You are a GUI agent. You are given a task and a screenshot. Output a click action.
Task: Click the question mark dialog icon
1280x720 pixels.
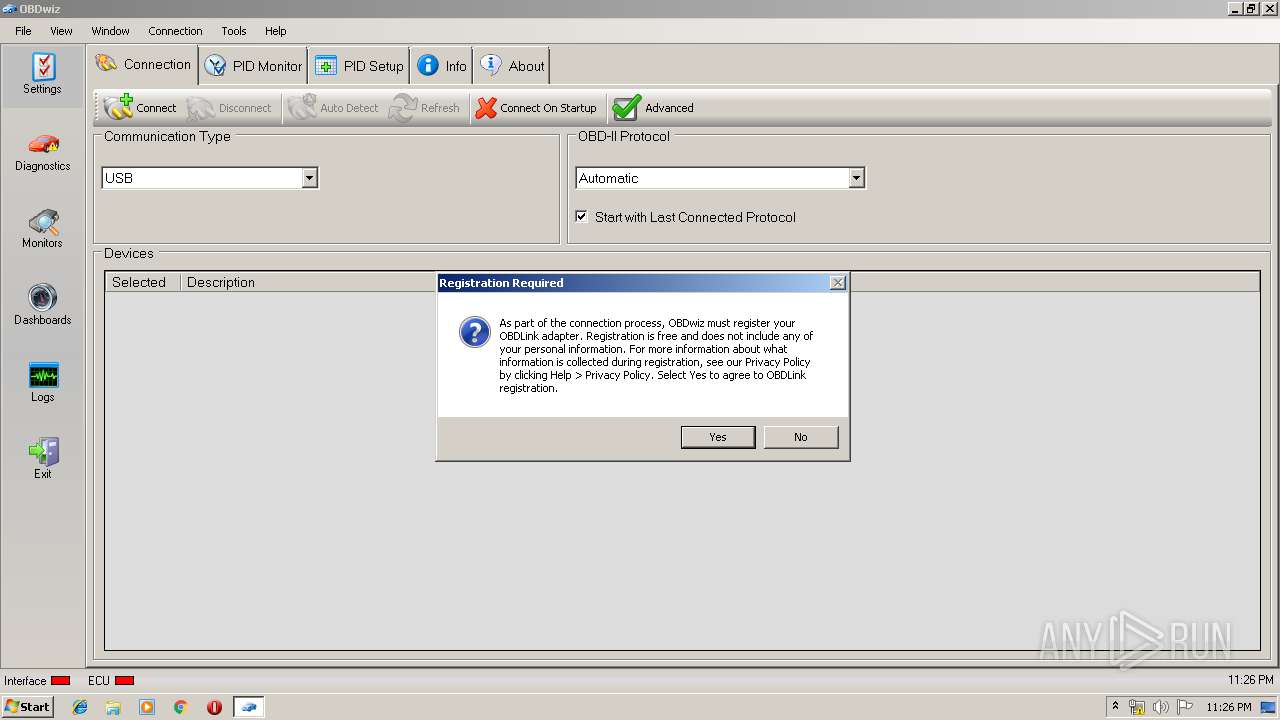474,332
